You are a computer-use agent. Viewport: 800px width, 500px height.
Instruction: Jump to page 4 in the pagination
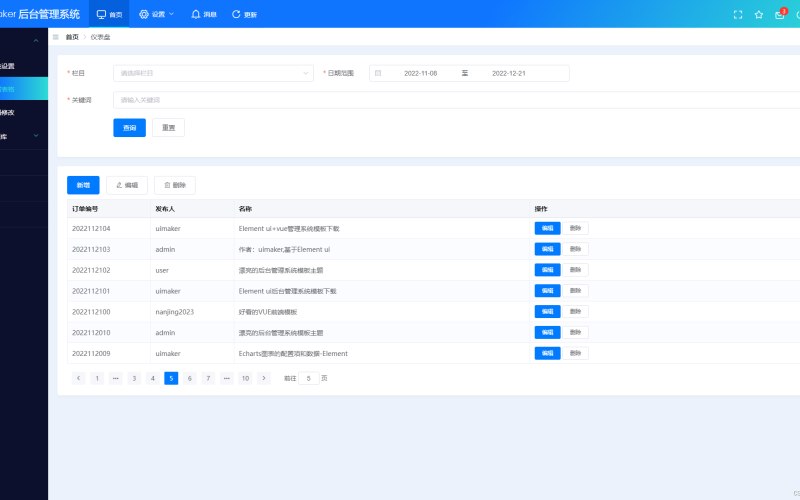pyautogui.click(x=153, y=378)
